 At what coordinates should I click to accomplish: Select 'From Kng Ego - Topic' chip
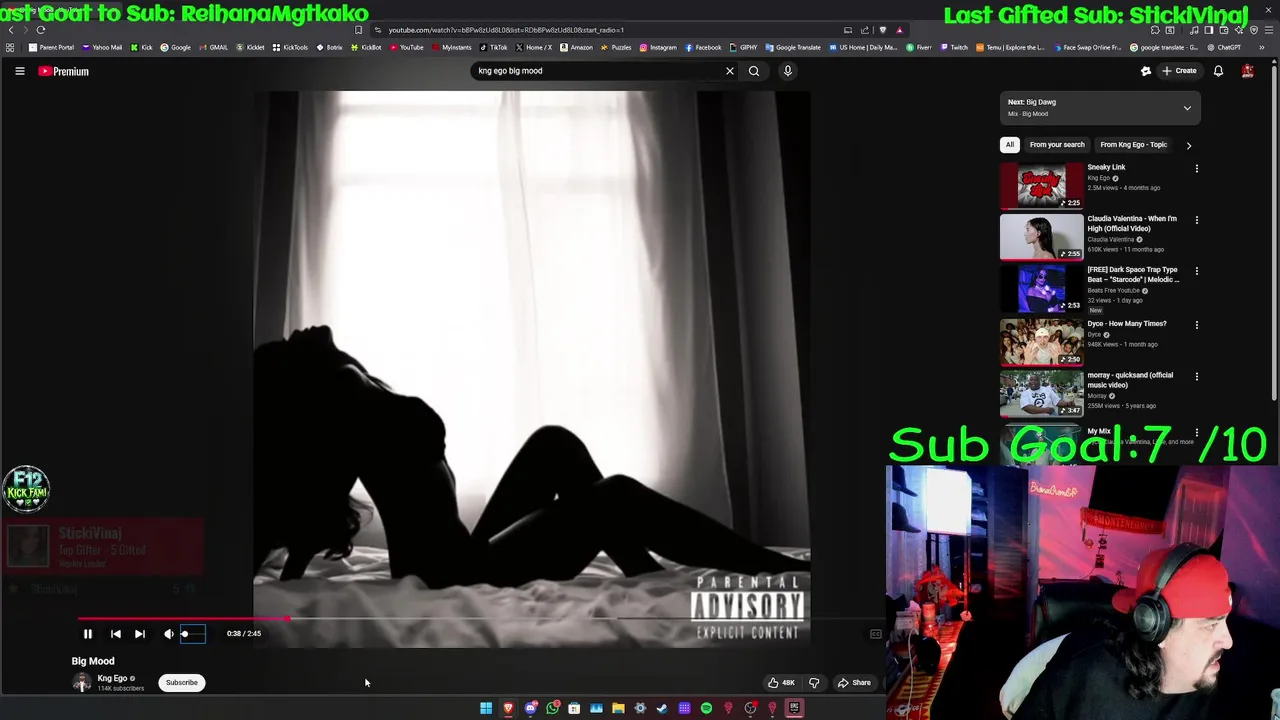(1133, 144)
